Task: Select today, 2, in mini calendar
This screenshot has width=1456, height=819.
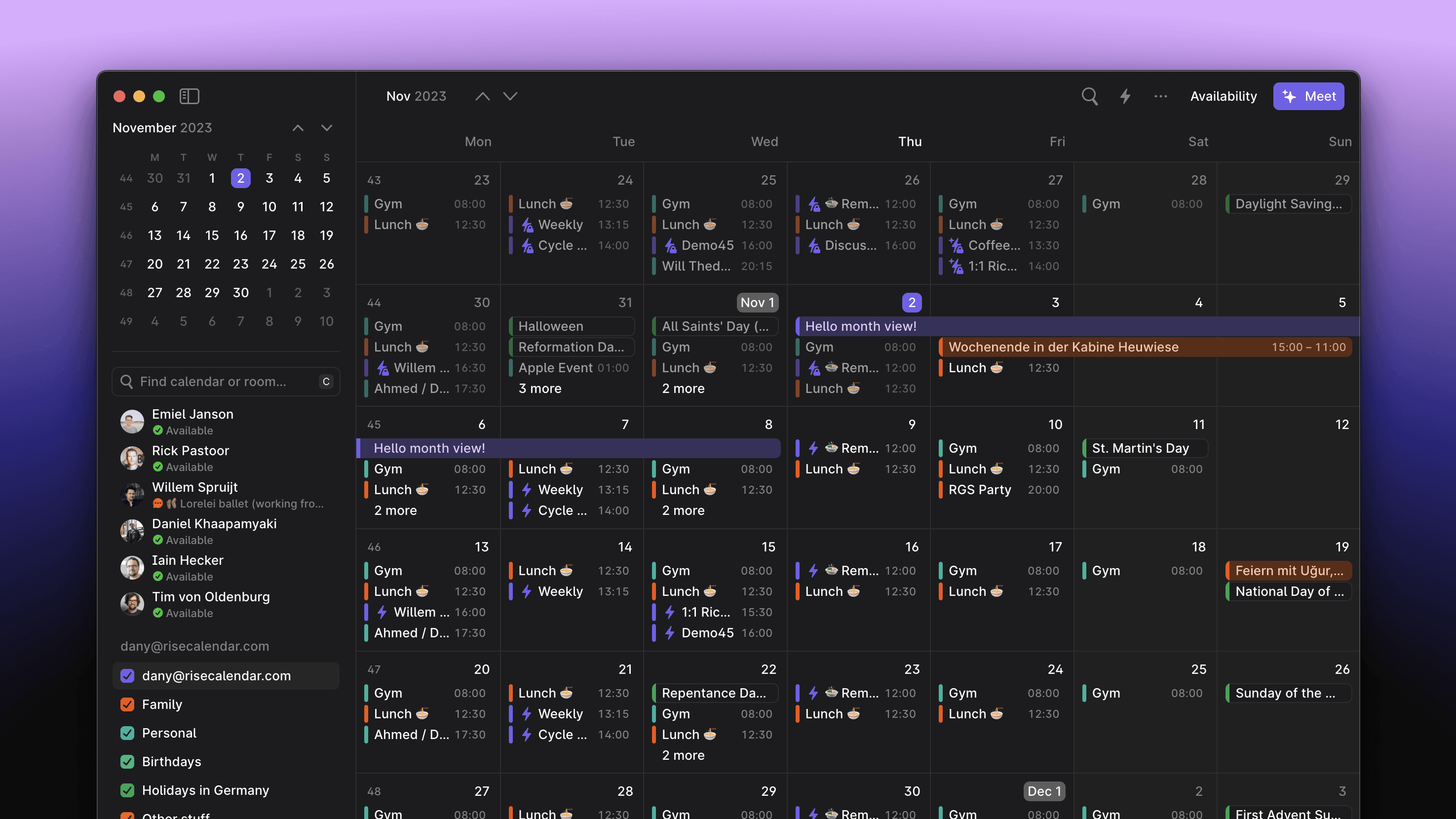Action: pos(241,179)
